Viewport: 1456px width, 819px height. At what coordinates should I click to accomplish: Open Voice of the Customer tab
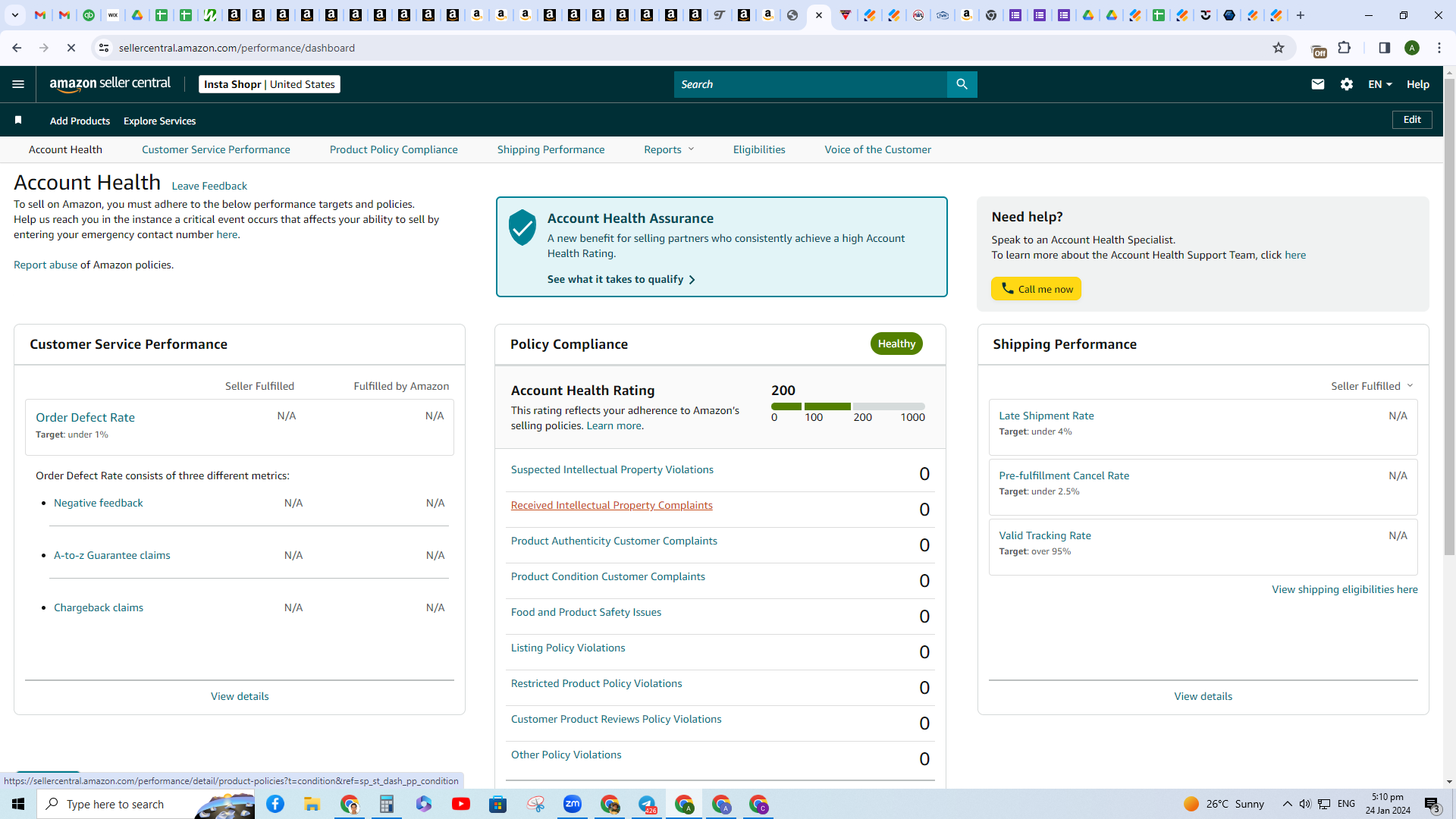coord(878,149)
